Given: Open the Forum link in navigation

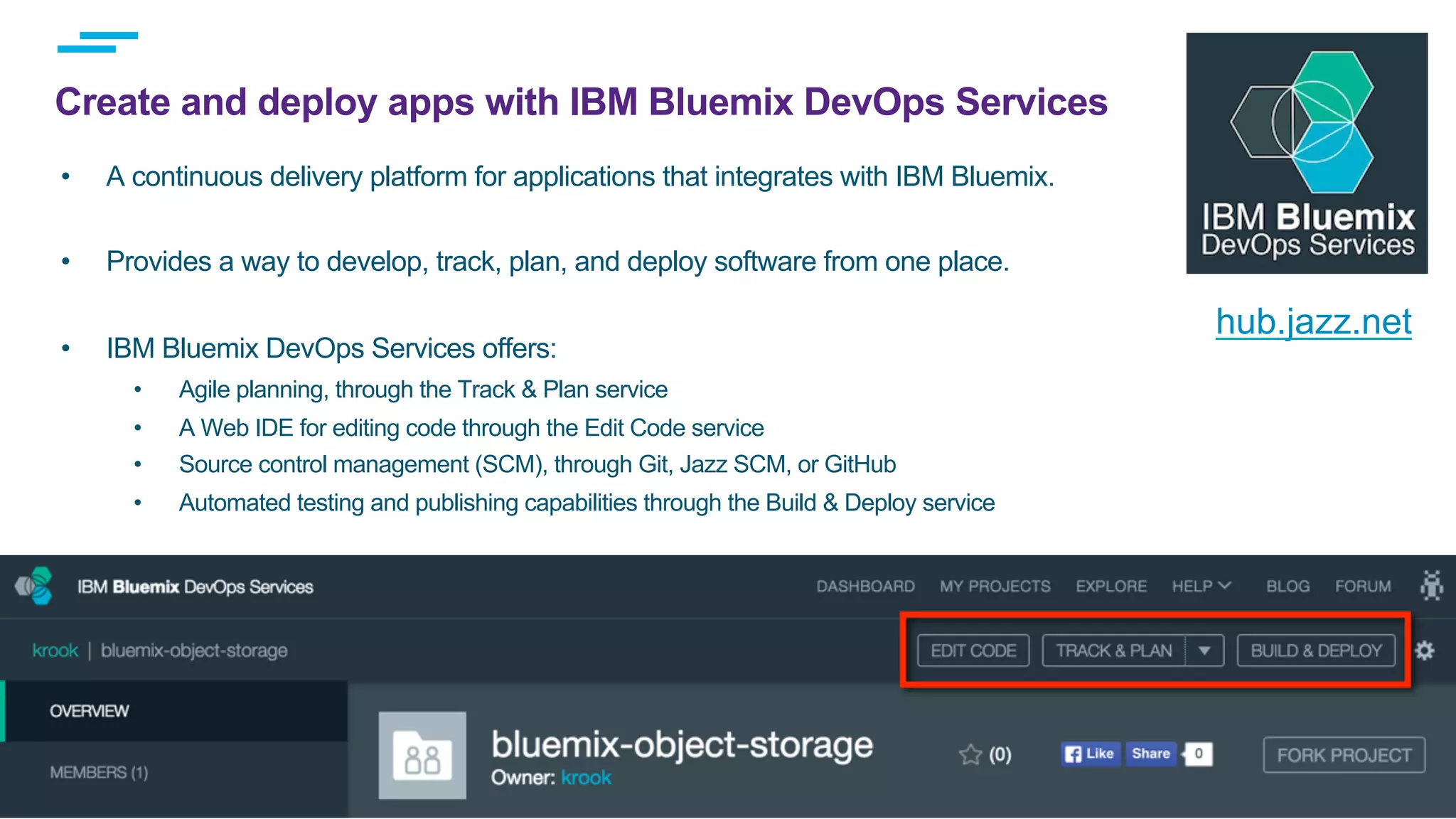Looking at the screenshot, I should click(x=1363, y=587).
